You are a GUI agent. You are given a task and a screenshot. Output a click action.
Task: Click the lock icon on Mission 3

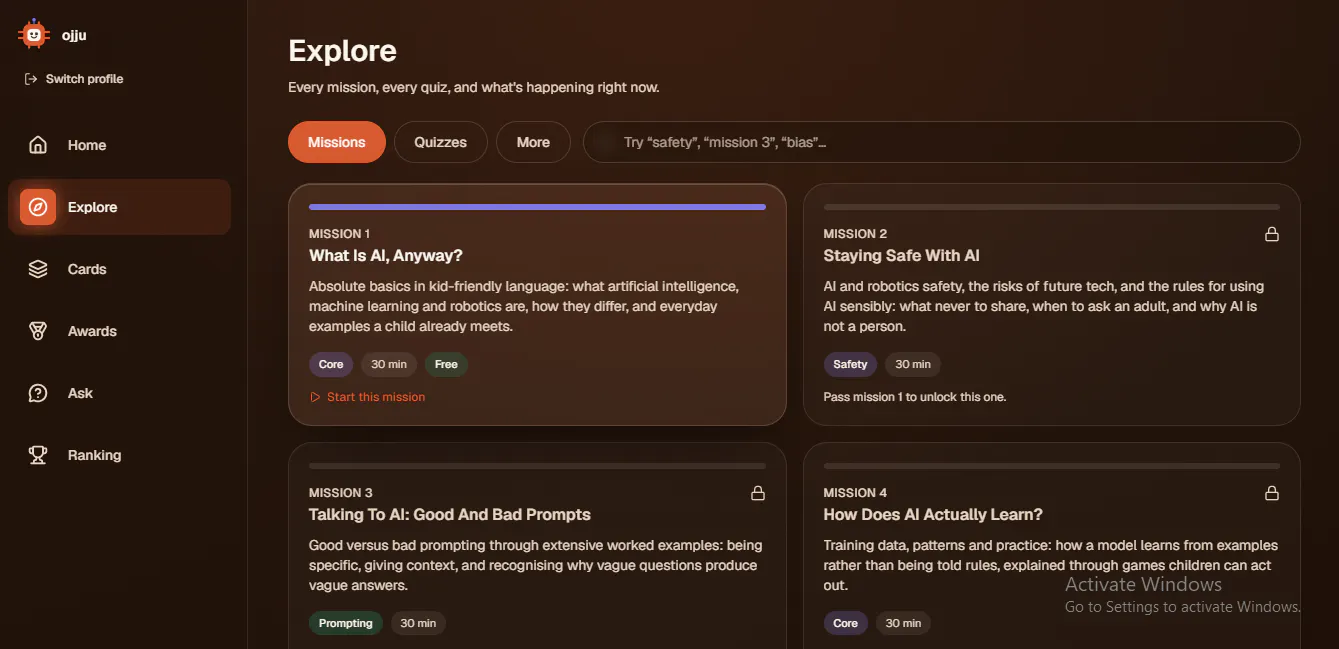tap(758, 493)
